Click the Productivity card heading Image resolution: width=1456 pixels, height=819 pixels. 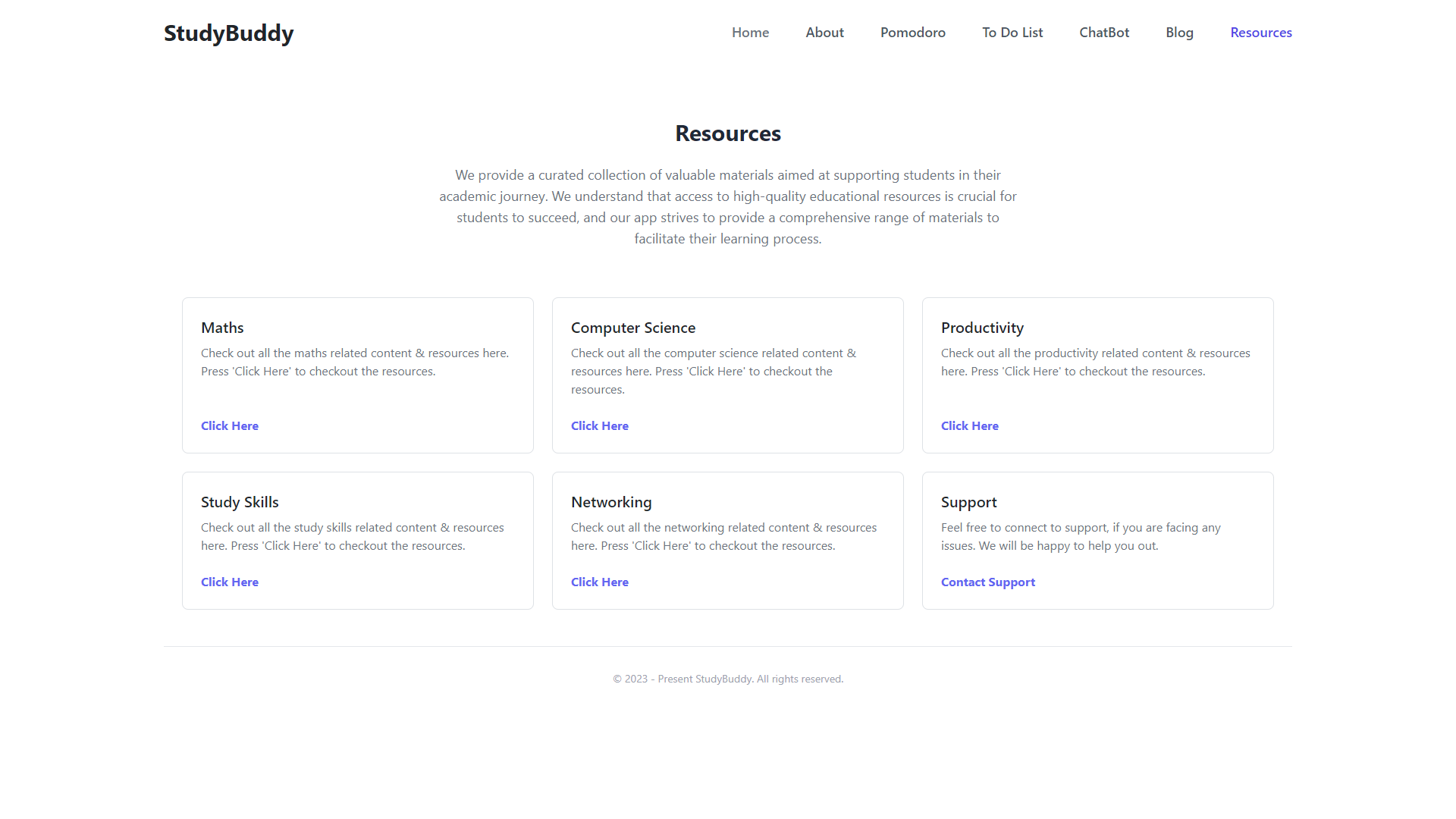pyautogui.click(x=982, y=328)
